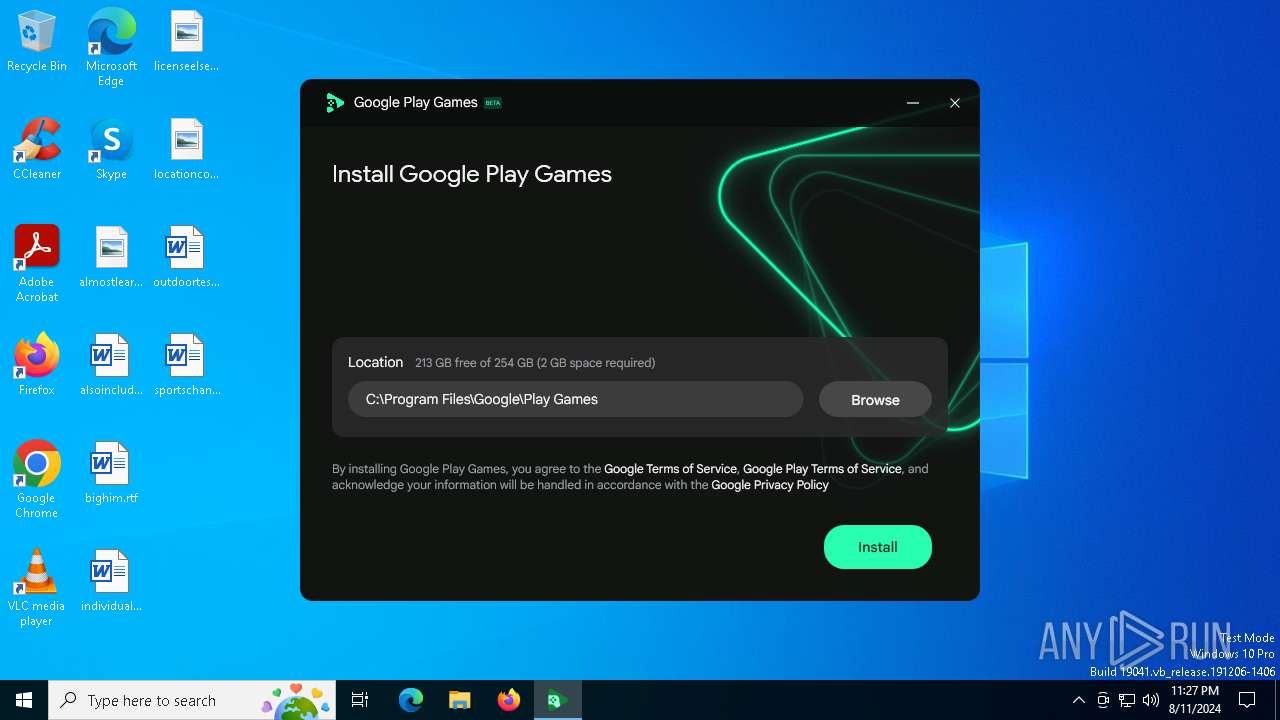Select the Firefox desktop shortcut

[x=37, y=366]
